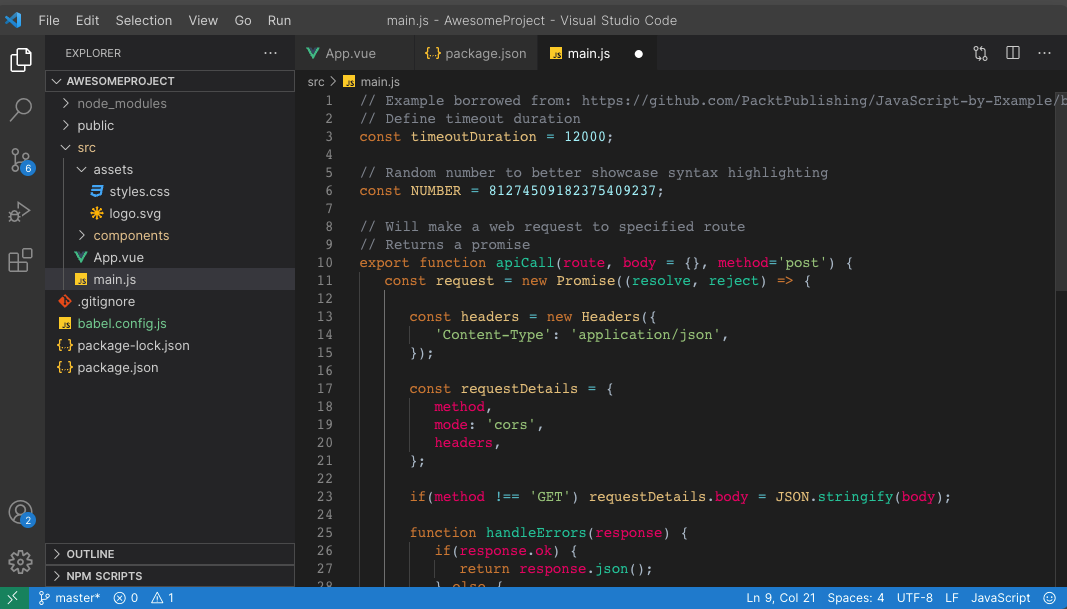Open Explorer more actions ellipsis
Screen dimensions: 1067x609
[x=271, y=53]
